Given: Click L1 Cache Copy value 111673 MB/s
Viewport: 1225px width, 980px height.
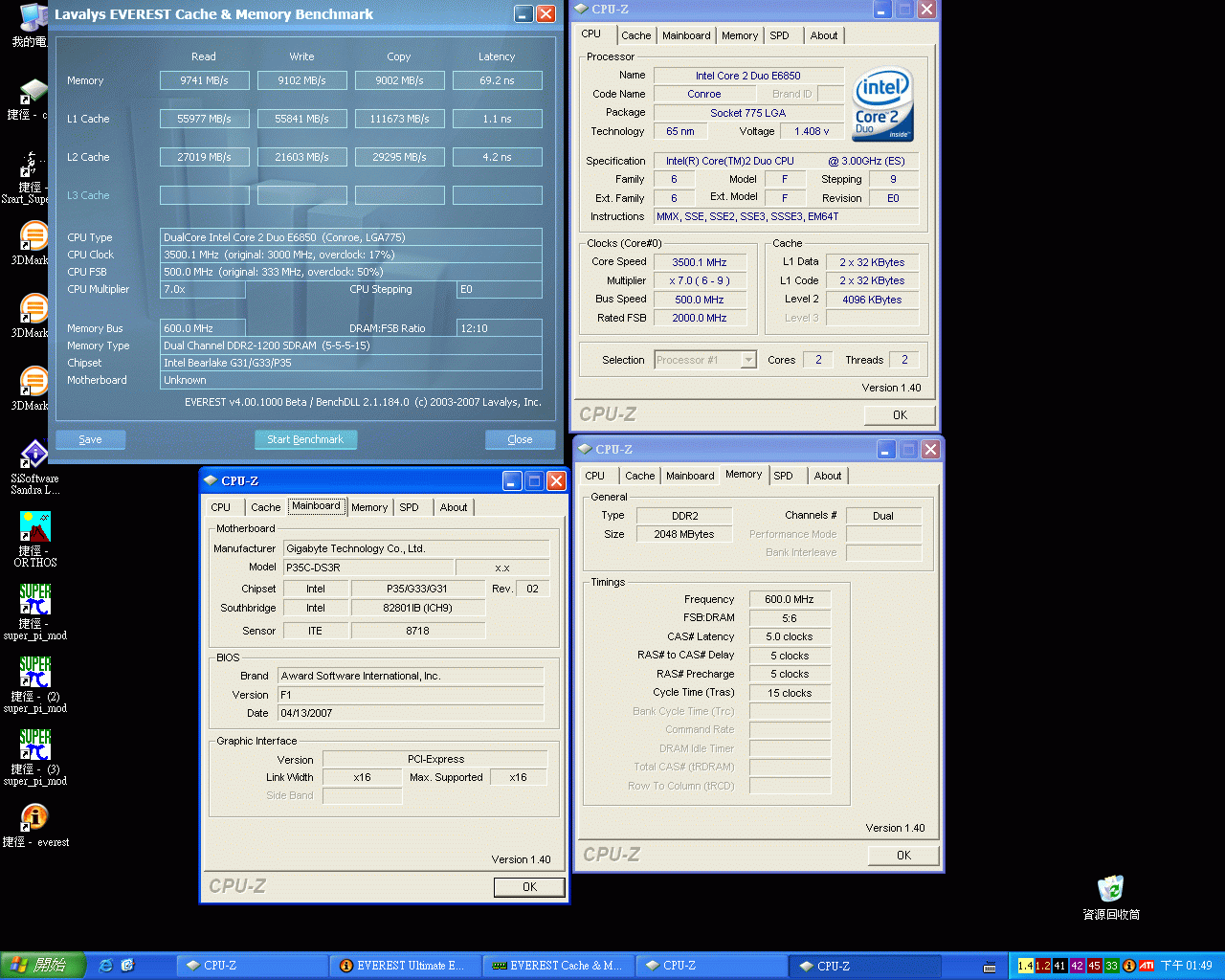Looking at the screenshot, I should pos(400,119).
